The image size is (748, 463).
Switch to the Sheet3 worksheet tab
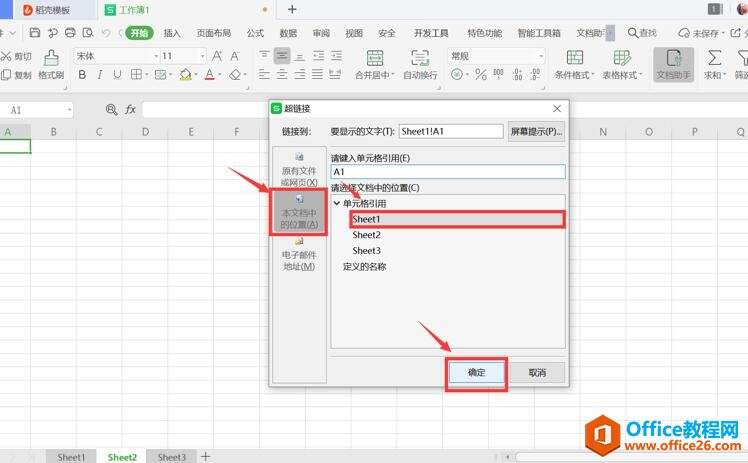171,456
